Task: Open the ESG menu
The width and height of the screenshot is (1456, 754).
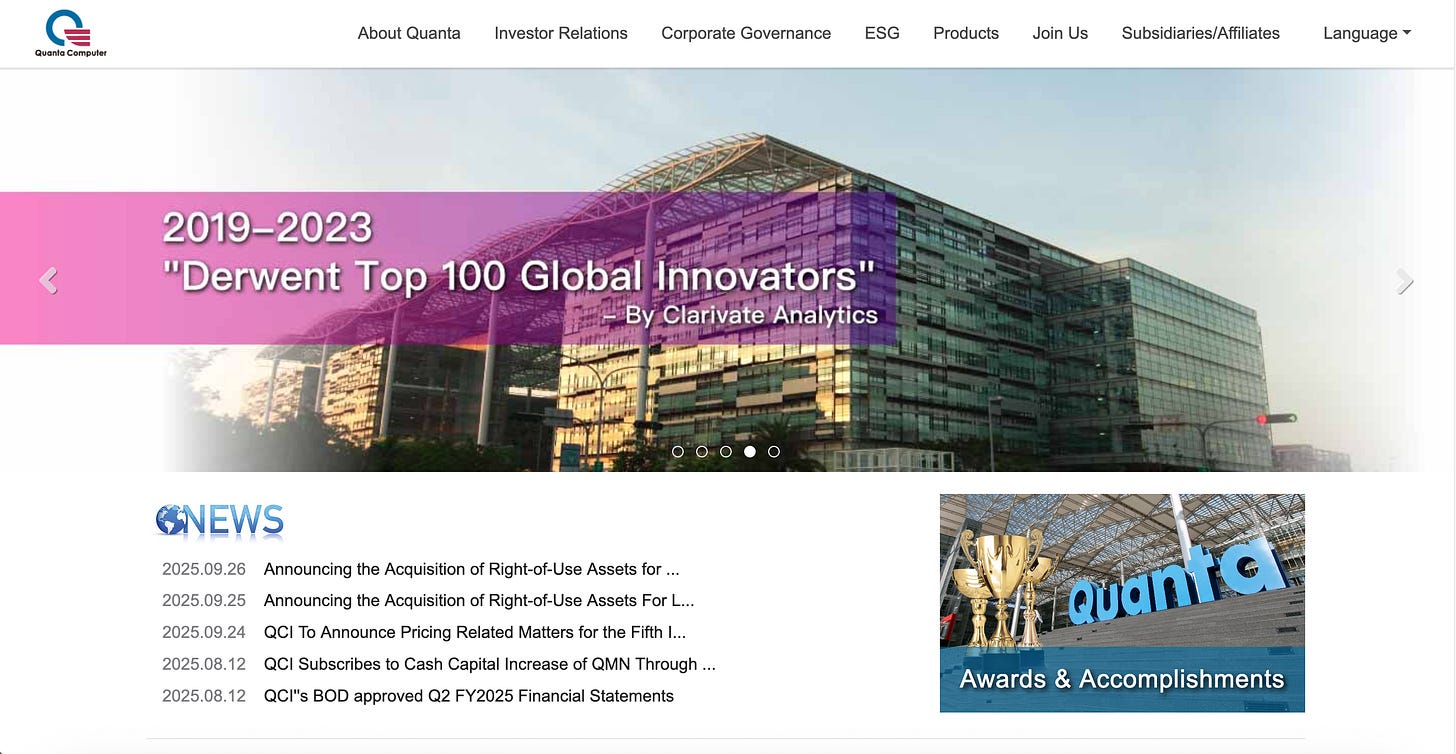Action: pos(882,33)
